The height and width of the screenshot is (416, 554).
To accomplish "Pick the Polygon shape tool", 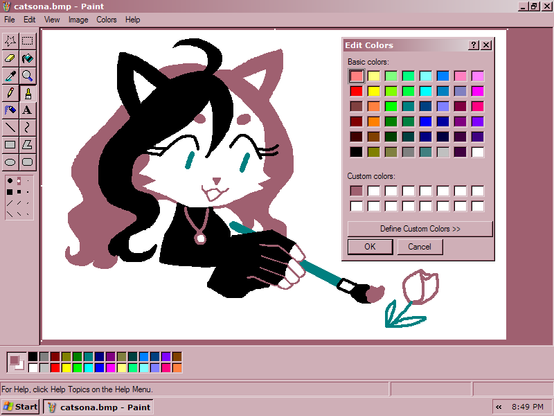I will click(28, 145).
